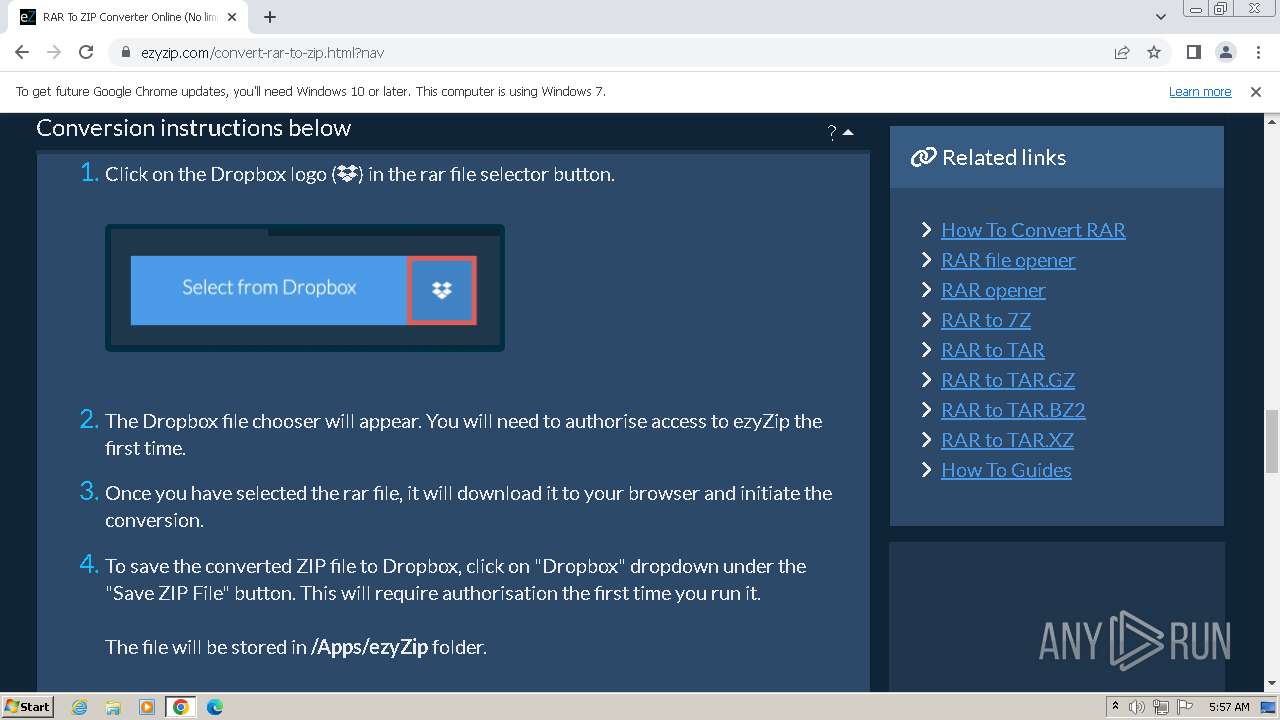Bookmark this page with star icon
Screen dimensions: 1280x720
coord(1154,52)
